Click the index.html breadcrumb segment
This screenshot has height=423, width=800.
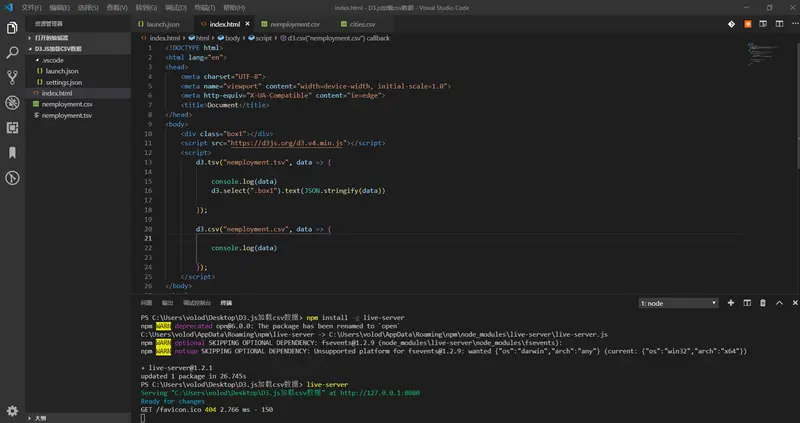pyautogui.click(x=161, y=38)
